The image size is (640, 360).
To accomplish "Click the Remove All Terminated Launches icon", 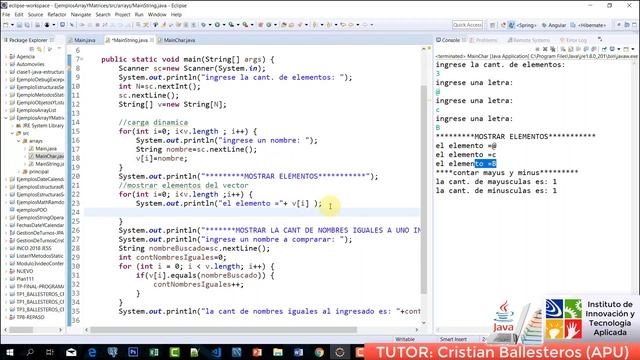I will point(553,49).
